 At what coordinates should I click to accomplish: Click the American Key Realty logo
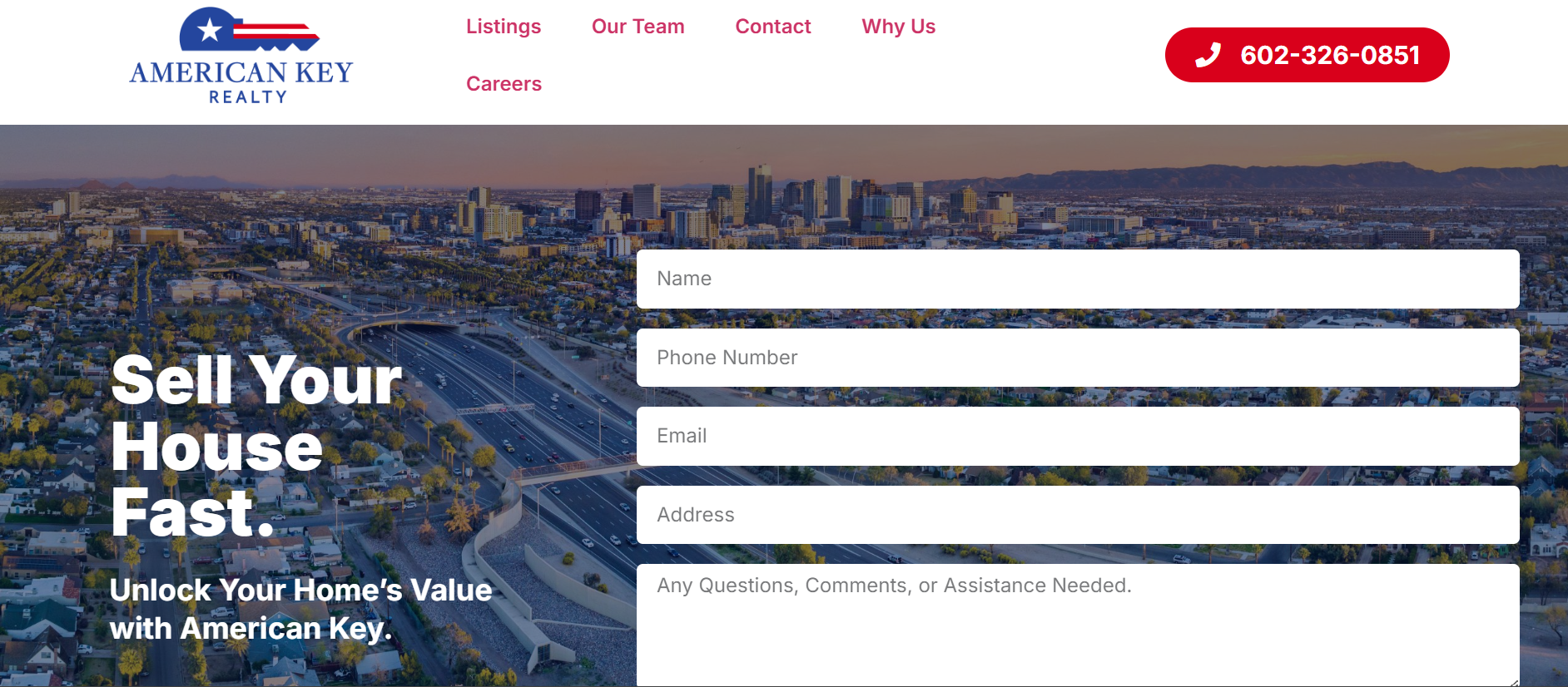pyautogui.click(x=241, y=56)
